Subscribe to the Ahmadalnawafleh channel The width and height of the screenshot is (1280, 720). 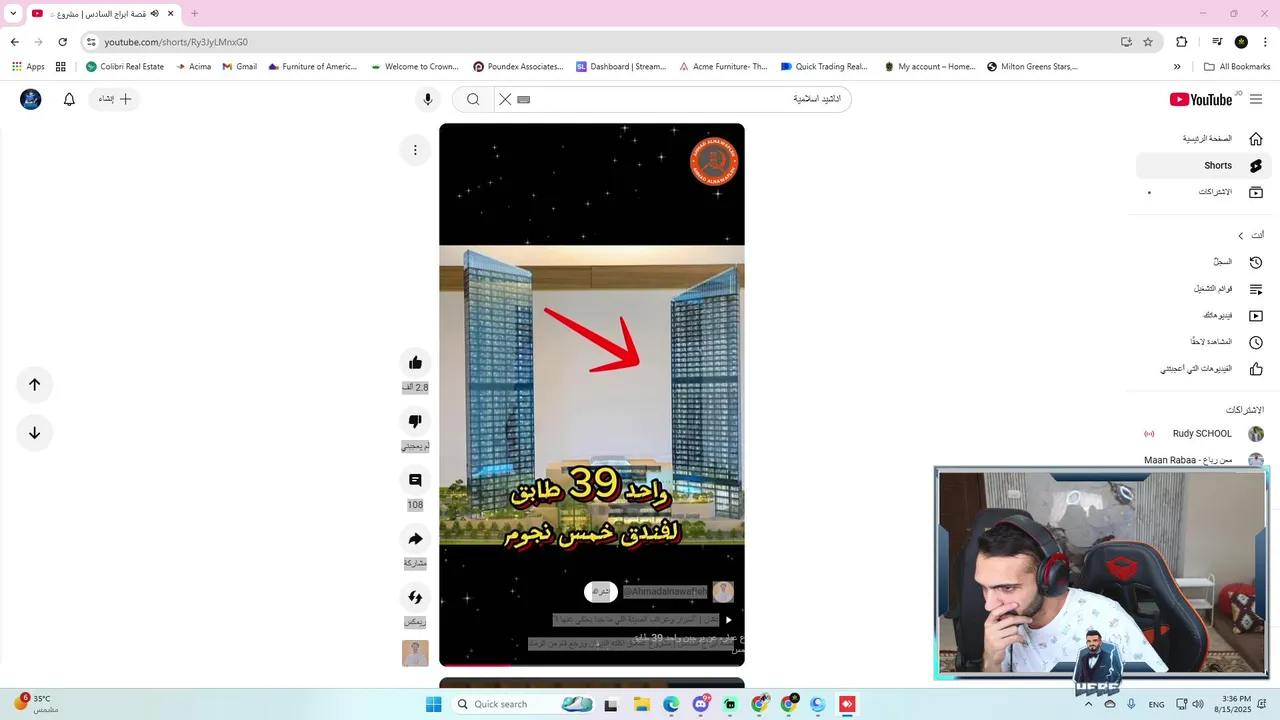coord(601,592)
